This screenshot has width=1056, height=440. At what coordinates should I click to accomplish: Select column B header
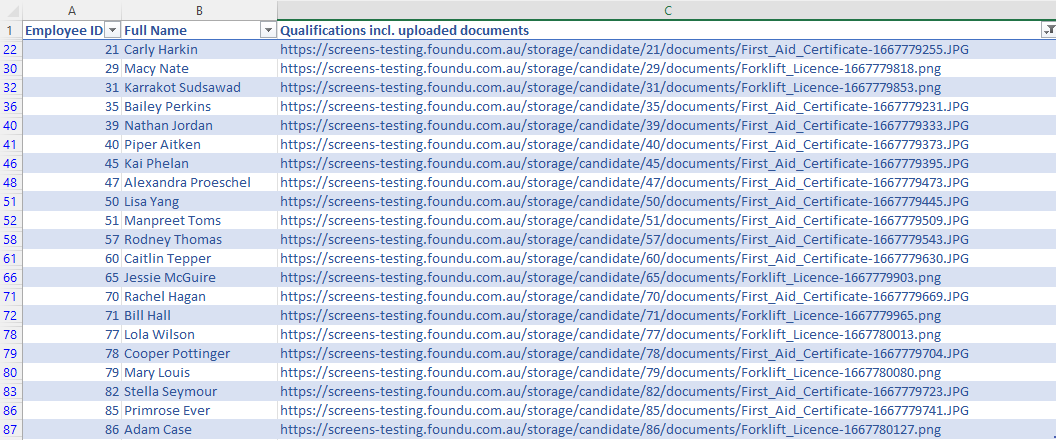pyautogui.click(x=199, y=9)
